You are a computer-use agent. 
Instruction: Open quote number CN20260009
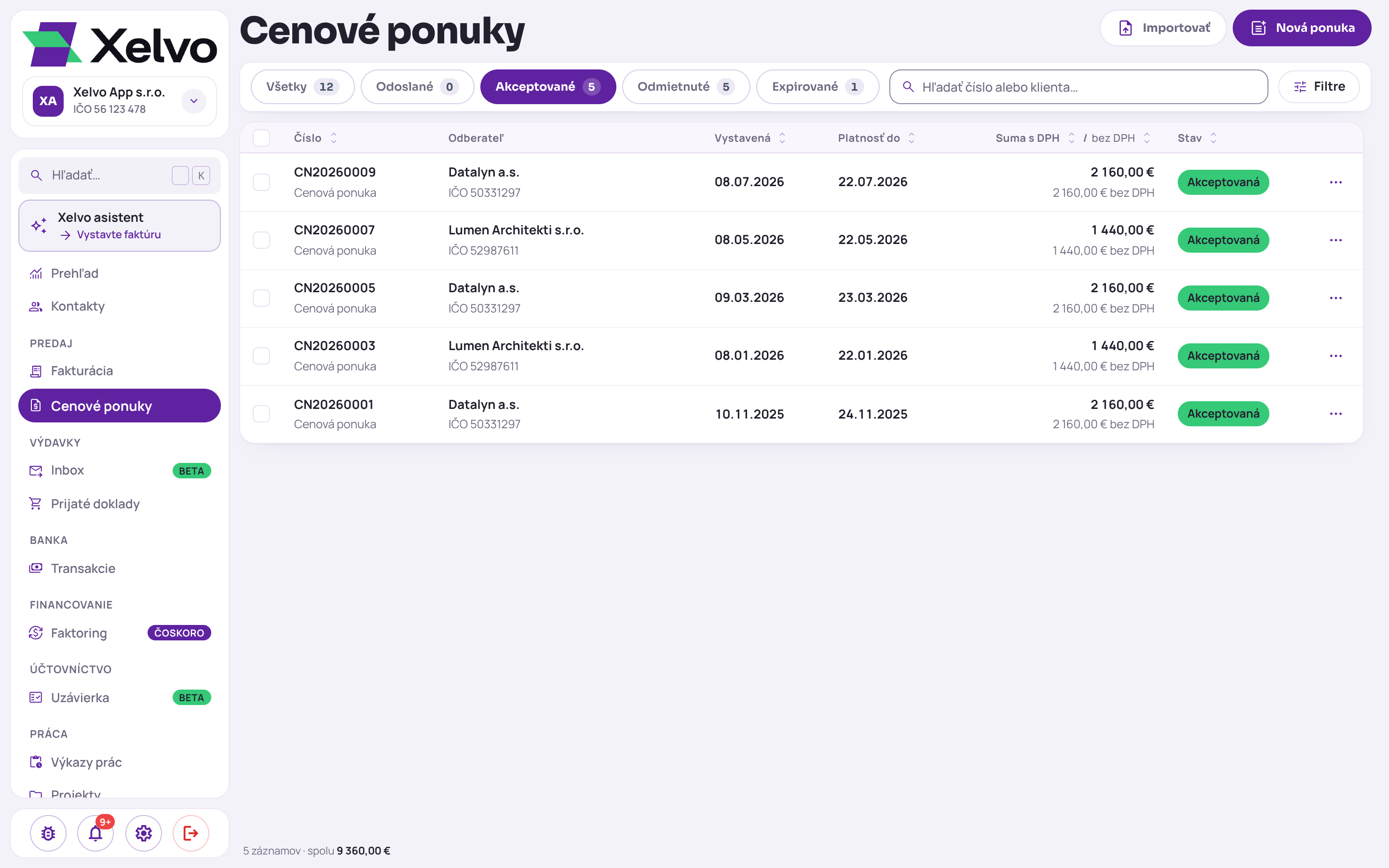pyautogui.click(x=335, y=172)
